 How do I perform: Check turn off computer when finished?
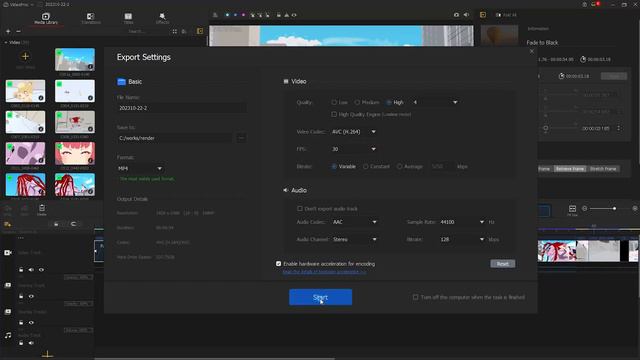(416, 297)
